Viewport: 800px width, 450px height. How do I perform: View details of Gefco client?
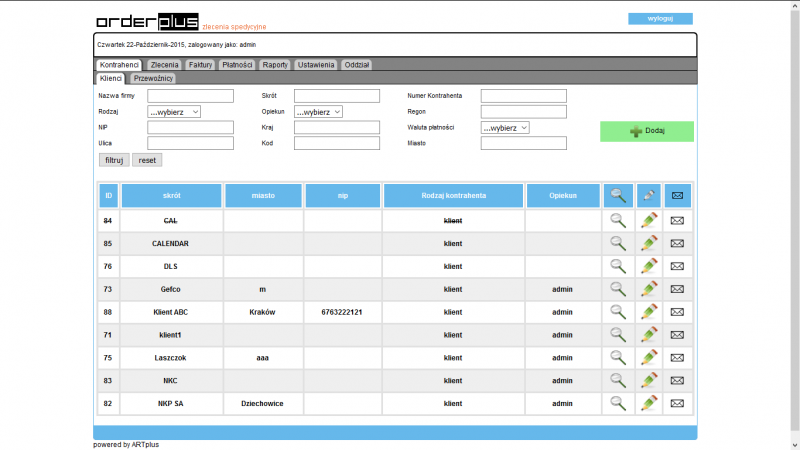click(x=618, y=289)
